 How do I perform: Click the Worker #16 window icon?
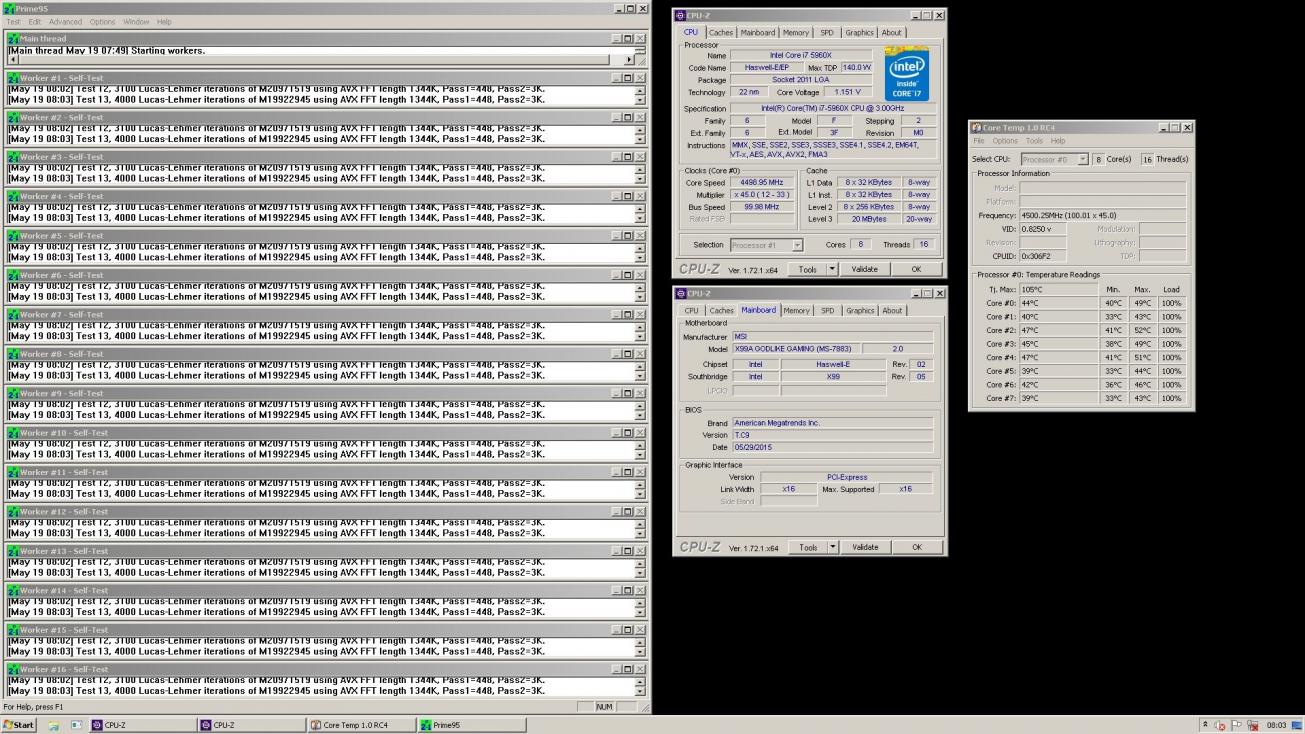[14, 669]
